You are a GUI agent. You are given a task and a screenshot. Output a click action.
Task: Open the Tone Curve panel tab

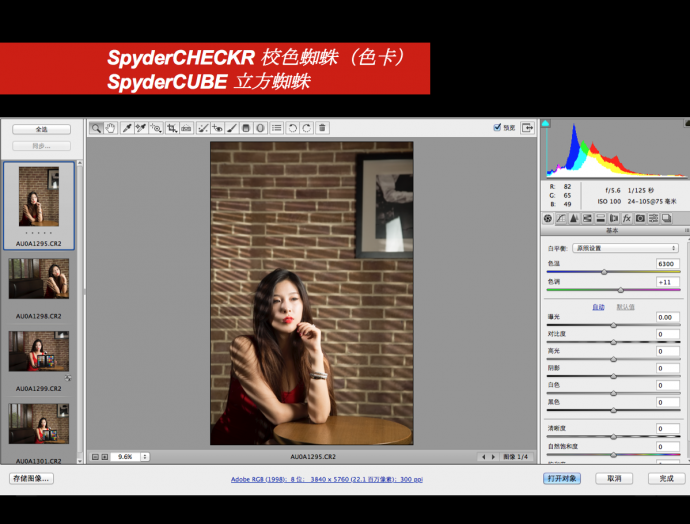pos(561,218)
